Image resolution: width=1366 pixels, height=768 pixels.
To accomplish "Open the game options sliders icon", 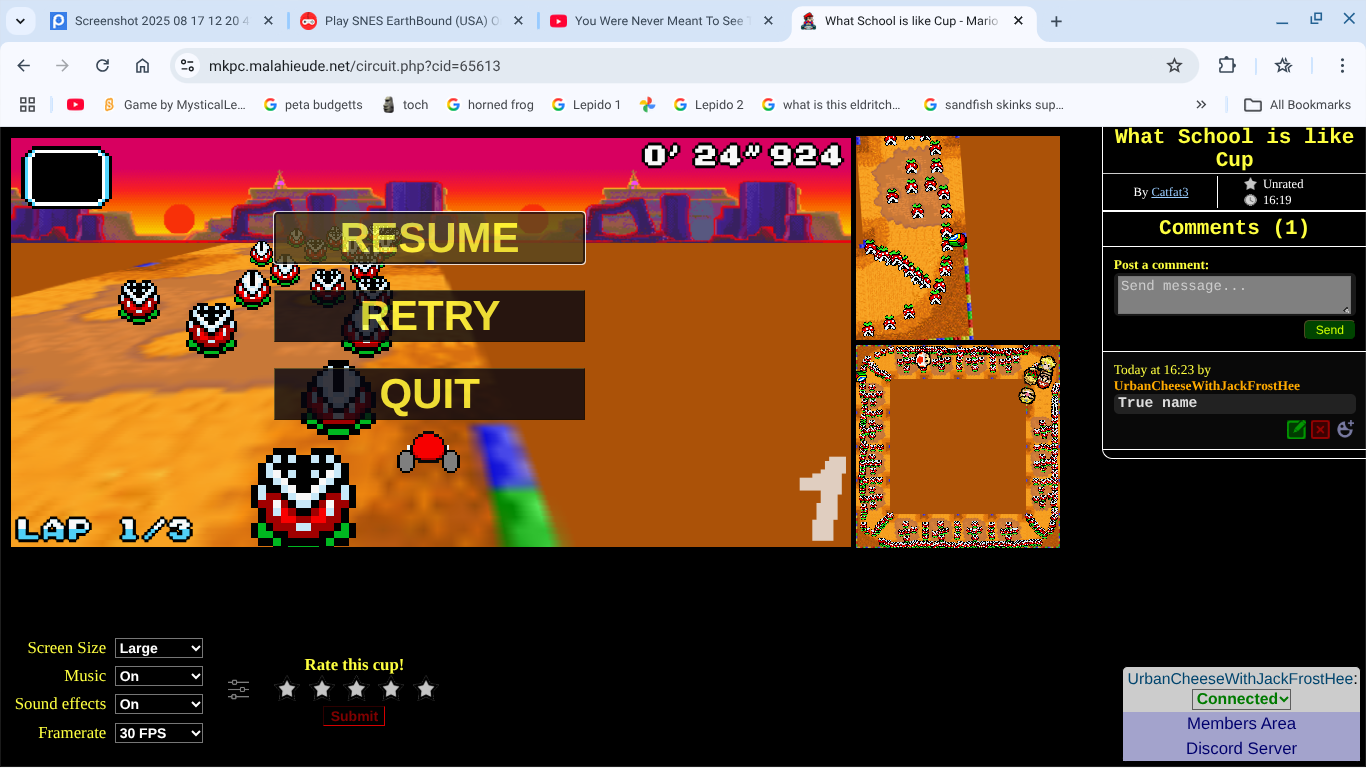I will click(x=238, y=689).
